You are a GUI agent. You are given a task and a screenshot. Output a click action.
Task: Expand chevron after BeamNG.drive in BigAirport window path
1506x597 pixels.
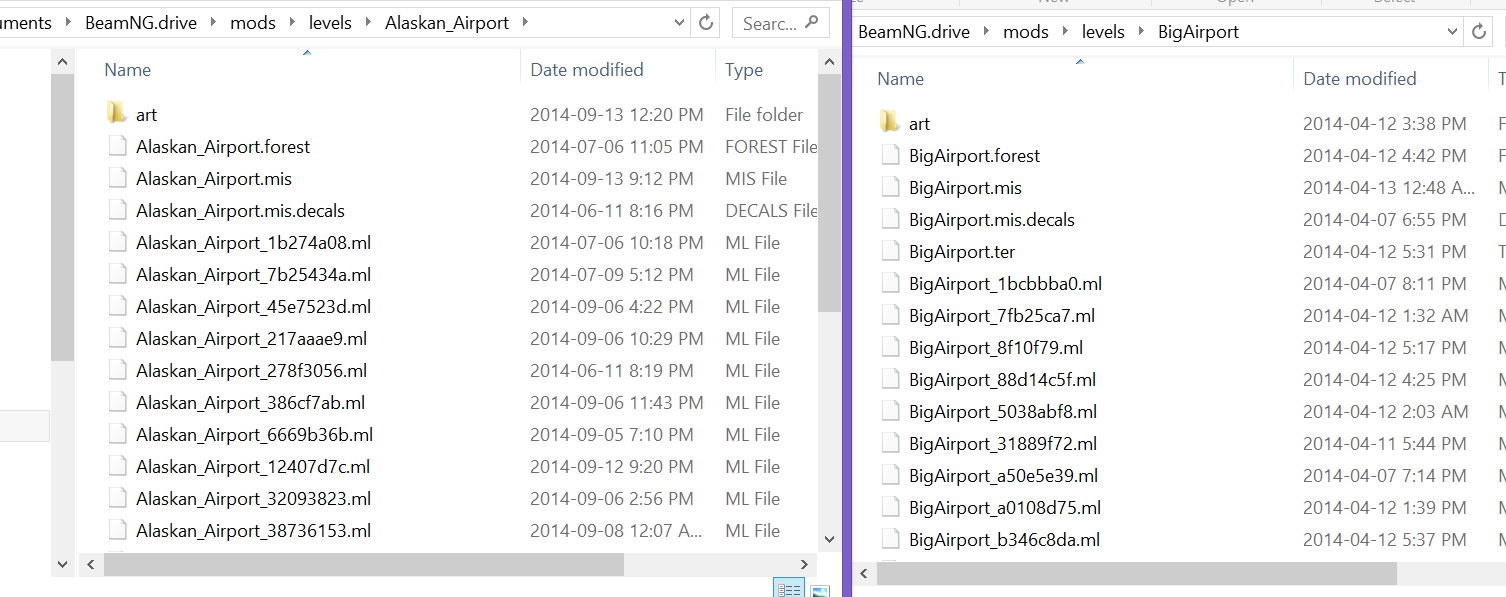[986, 32]
